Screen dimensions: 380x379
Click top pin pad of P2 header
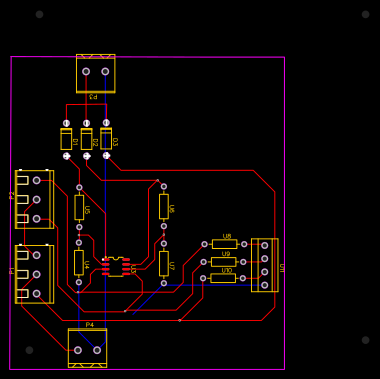click(37, 180)
